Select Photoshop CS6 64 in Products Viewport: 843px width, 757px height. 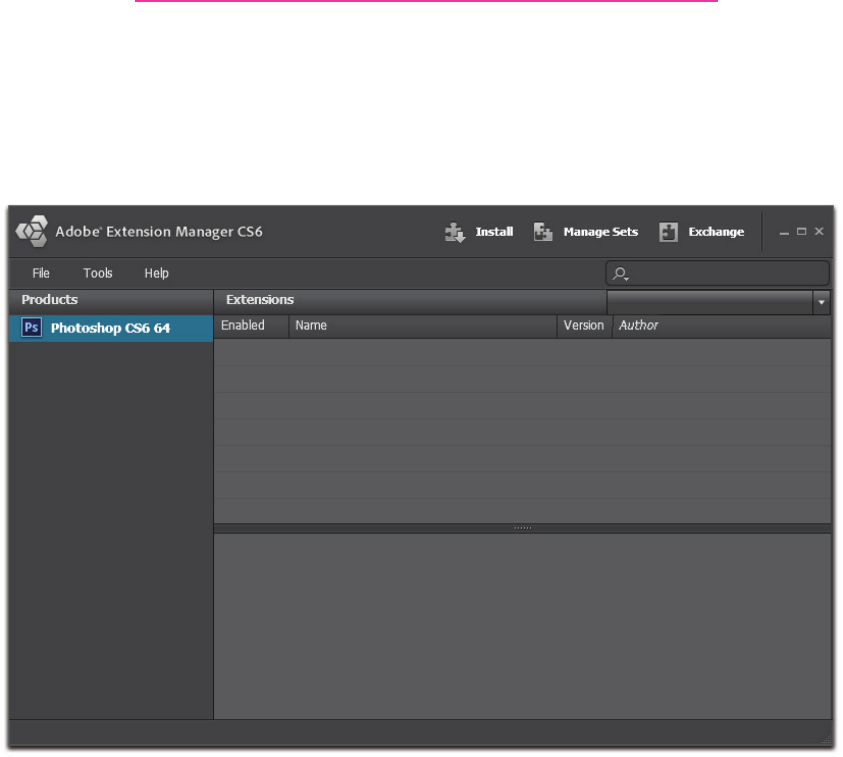click(111, 328)
